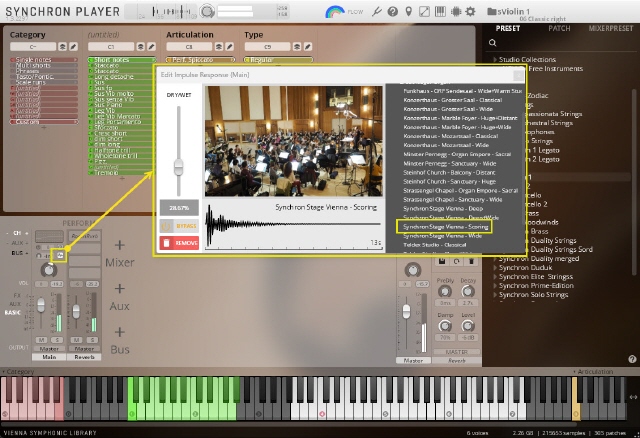Click the keyboard scroll arrows icon at right
Viewport: 640px width, 438px height.
point(633,397)
